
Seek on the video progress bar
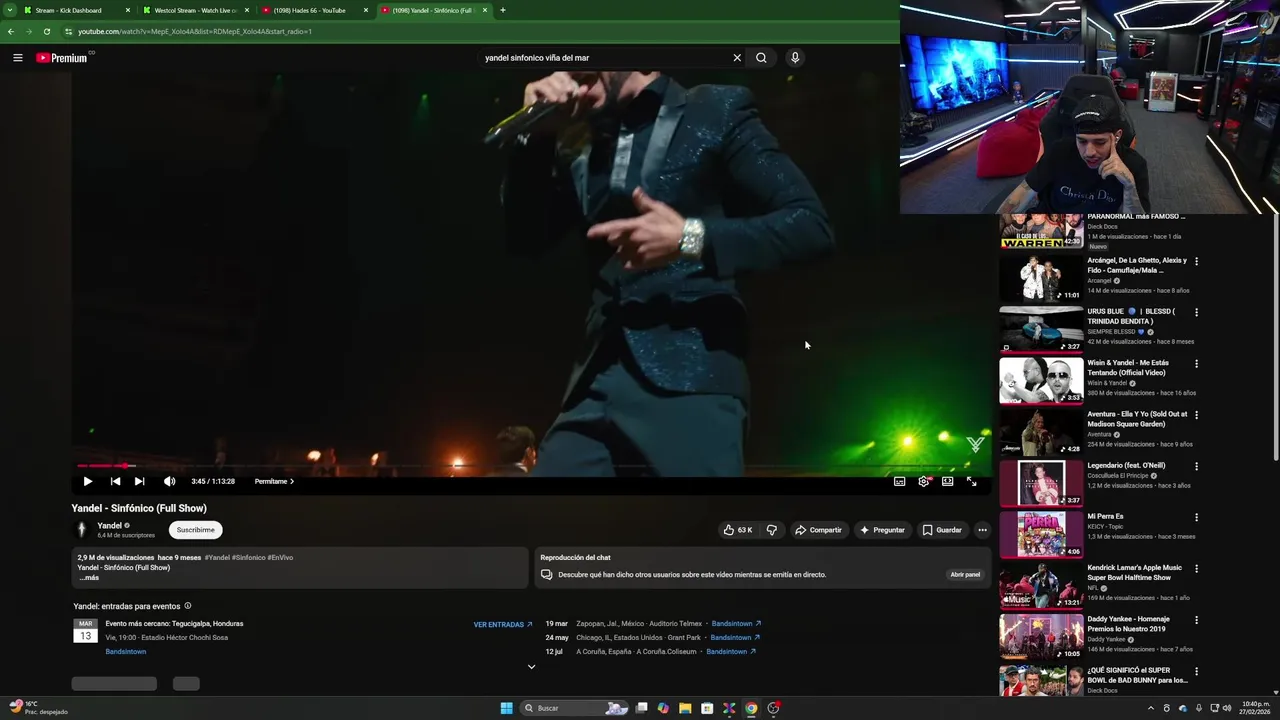click(x=530, y=466)
